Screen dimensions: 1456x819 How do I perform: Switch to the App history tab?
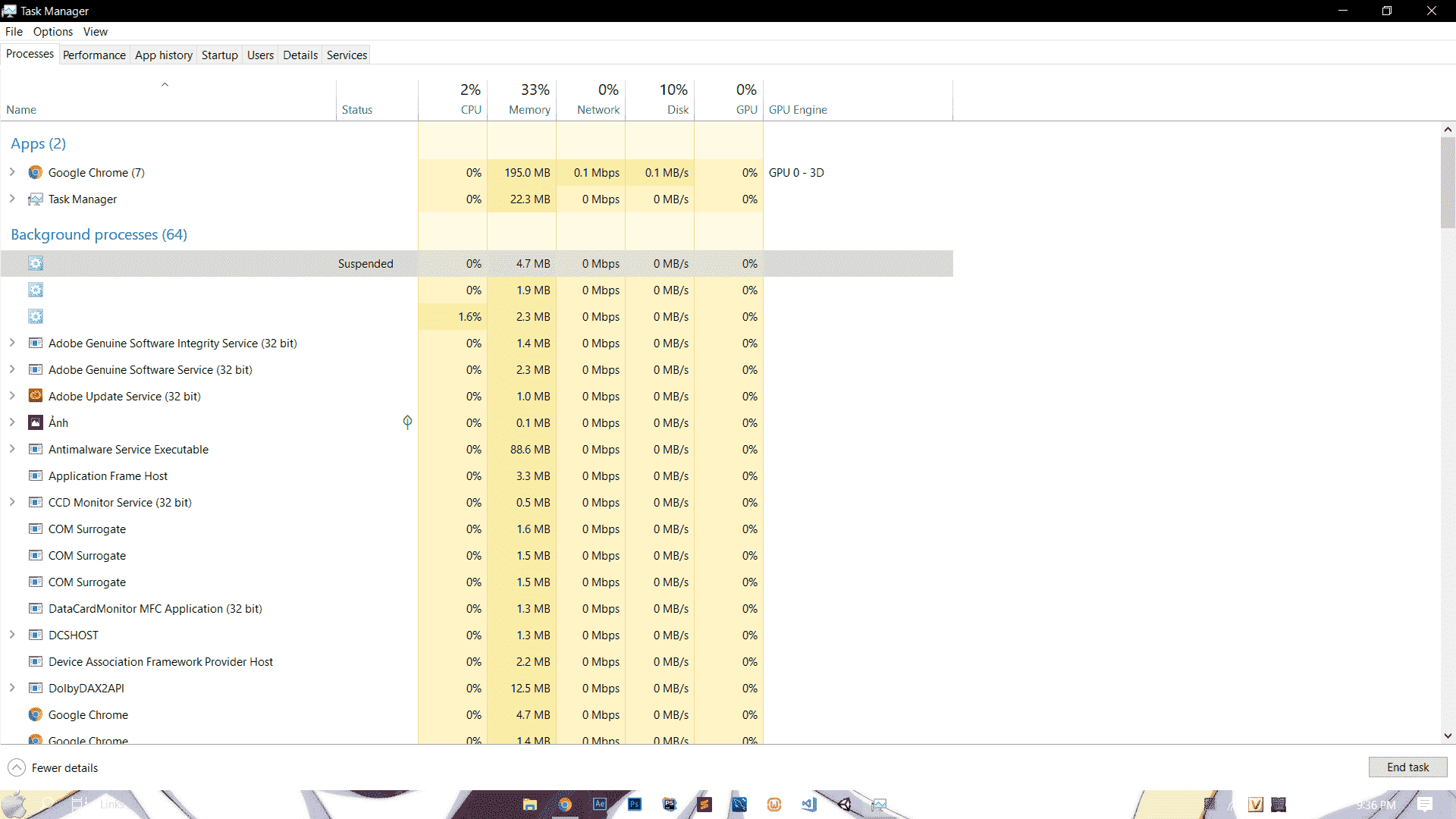point(164,55)
